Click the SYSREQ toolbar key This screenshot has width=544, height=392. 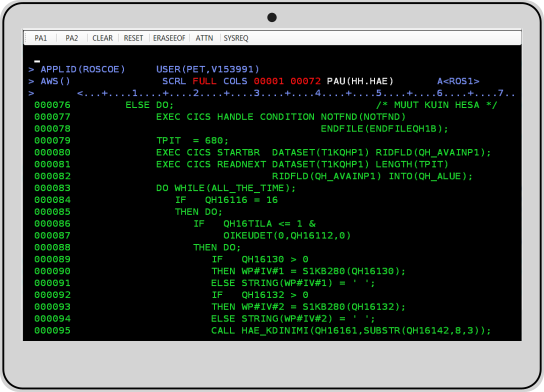click(x=236, y=38)
